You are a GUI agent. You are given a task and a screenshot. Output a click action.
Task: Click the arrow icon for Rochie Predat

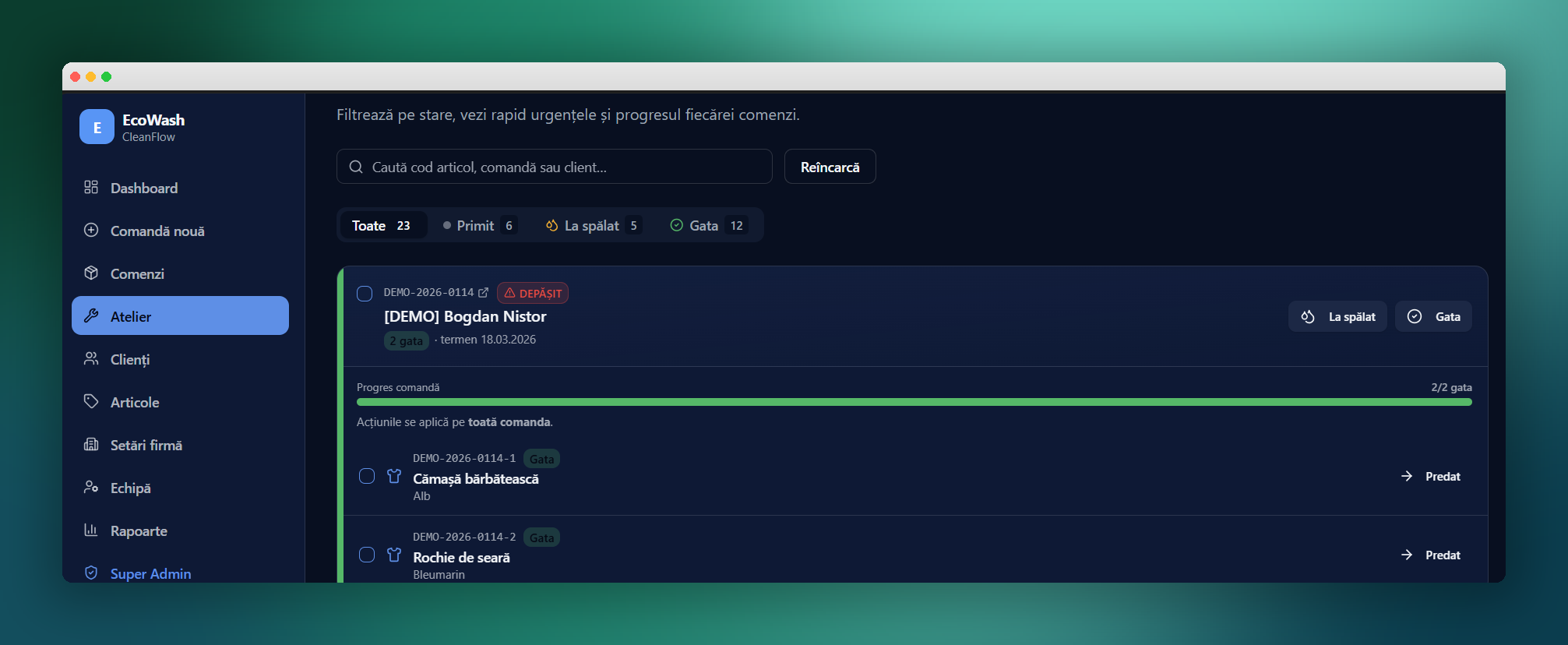point(1407,555)
